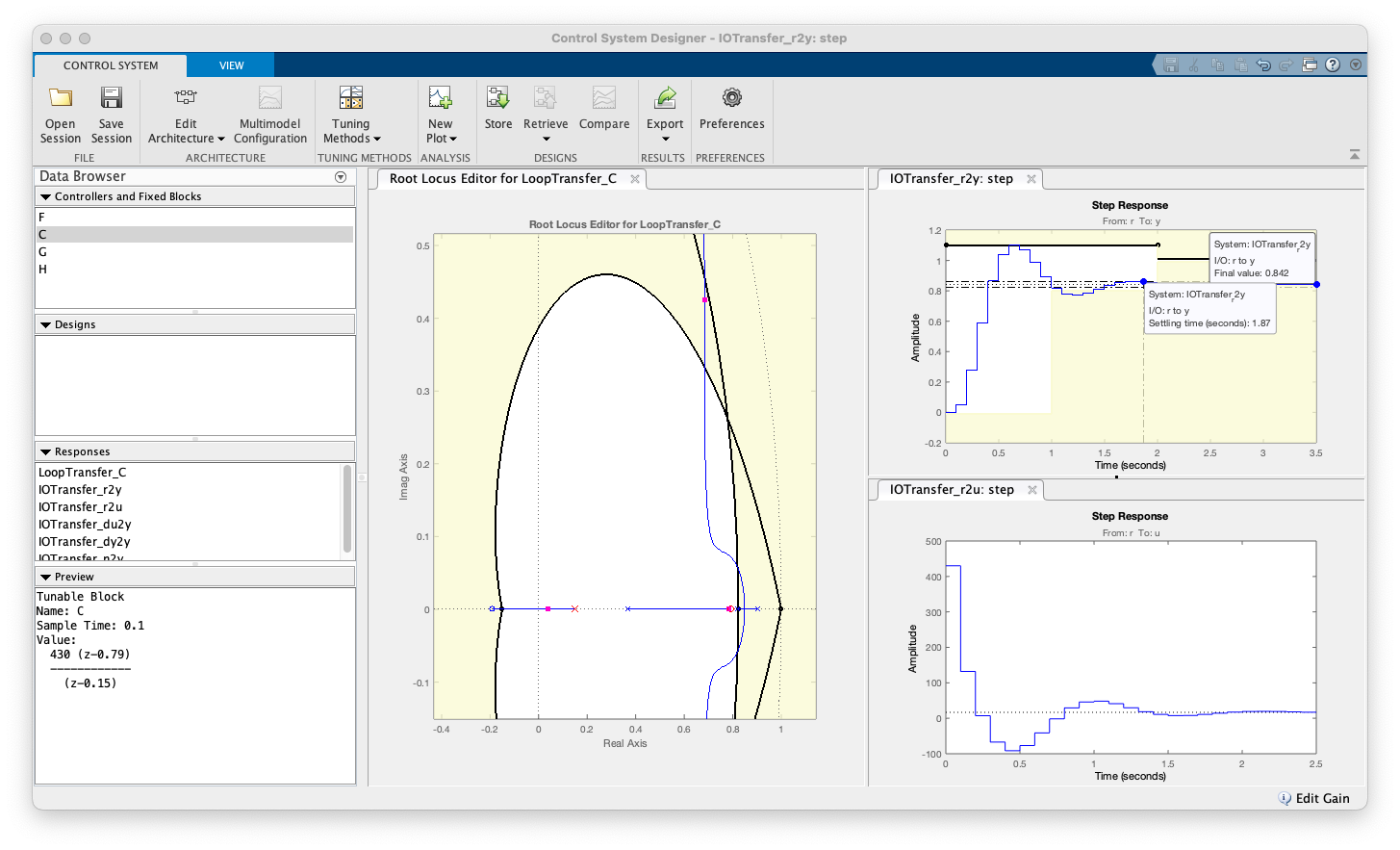Select IOTransfer_r2u: step tab
1400x850 pixels.
click(x=952, y=490)
